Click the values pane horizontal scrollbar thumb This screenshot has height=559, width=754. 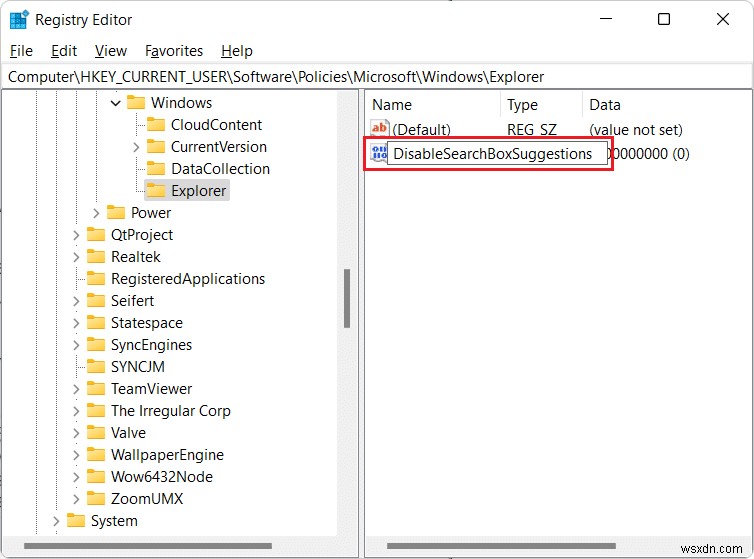click(x=501, y=546)
